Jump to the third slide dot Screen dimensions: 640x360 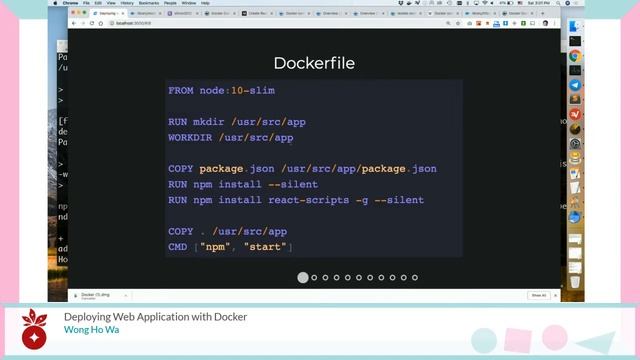point(325,278)
